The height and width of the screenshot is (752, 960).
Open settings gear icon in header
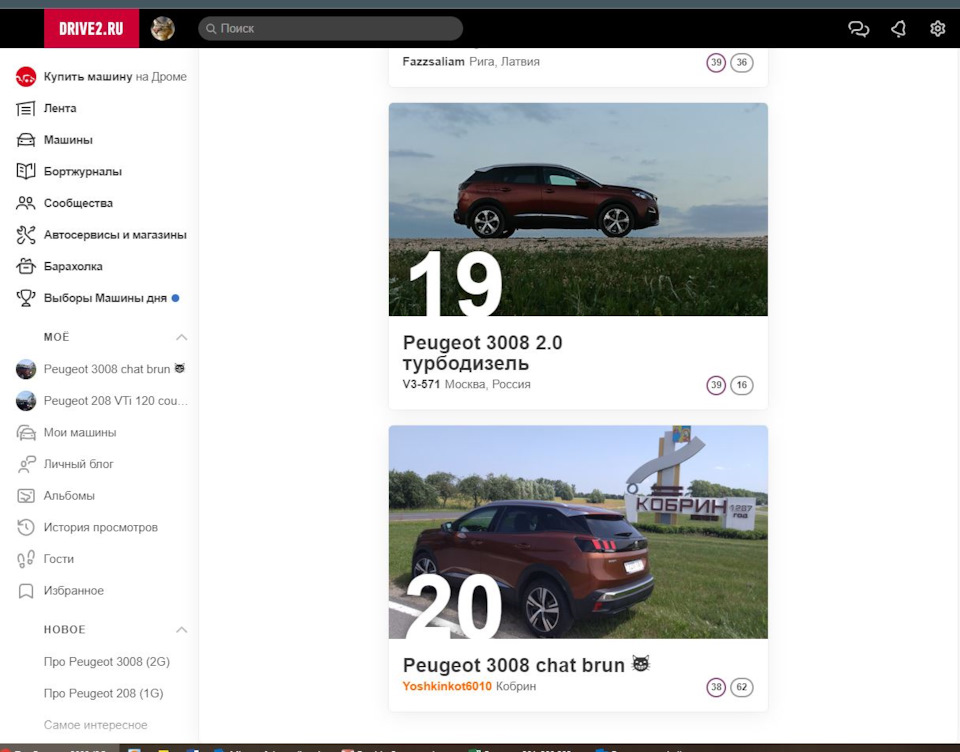[937, 28]
